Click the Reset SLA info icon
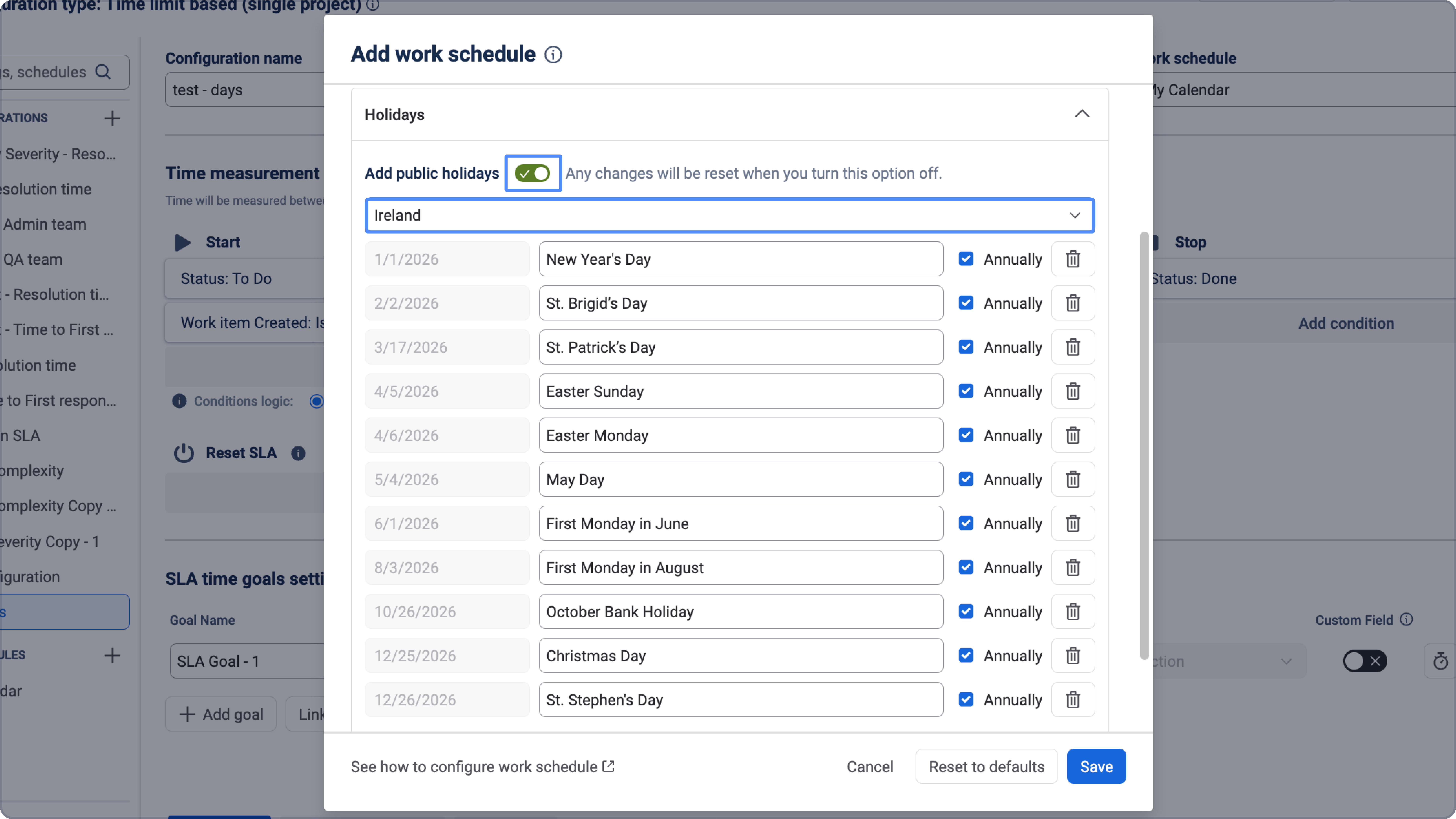This screenshot has width=1456, height=819. point(298,453)
